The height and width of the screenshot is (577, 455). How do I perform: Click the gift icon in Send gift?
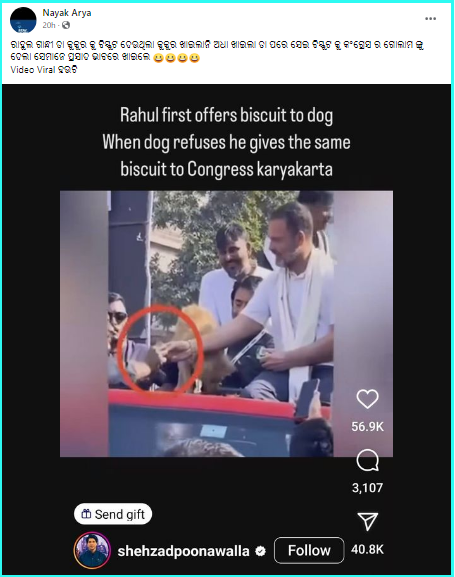pyautogui.click(x=86, y=514)
